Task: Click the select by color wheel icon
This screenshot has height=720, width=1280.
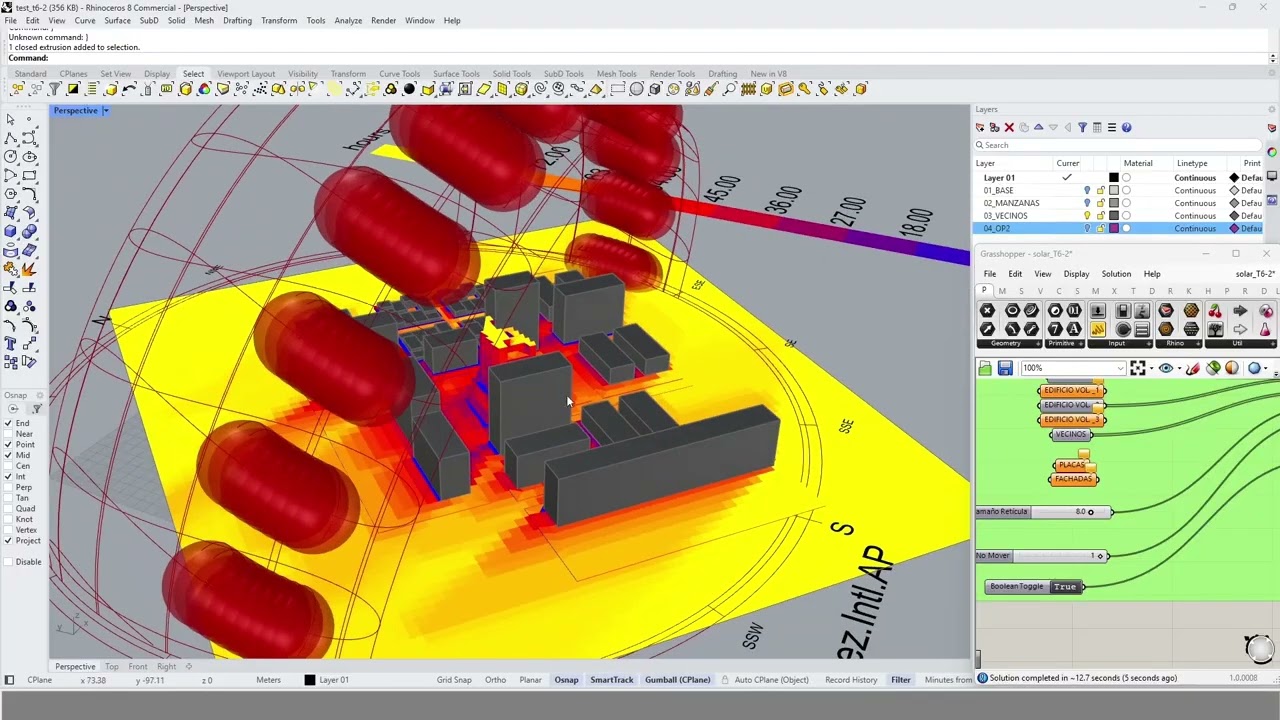Action: [204, 88]
